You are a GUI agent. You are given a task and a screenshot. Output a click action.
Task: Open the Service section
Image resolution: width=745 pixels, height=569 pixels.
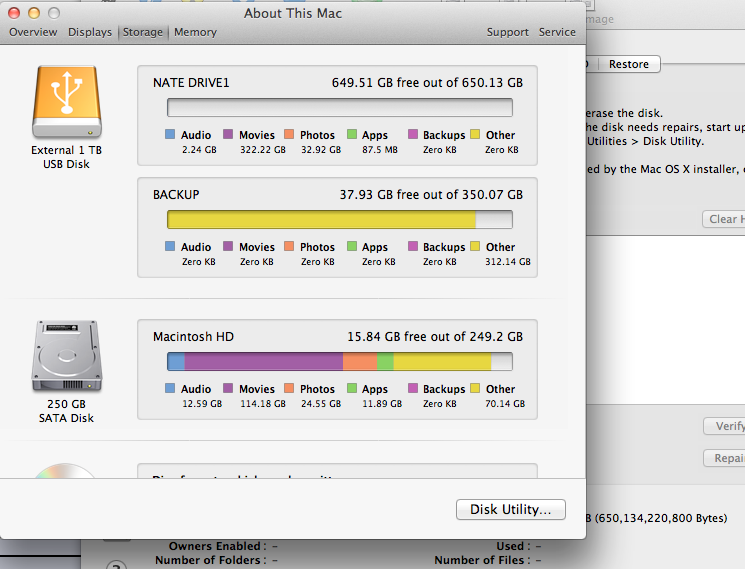pyautogui.click(x=557, y=32)
